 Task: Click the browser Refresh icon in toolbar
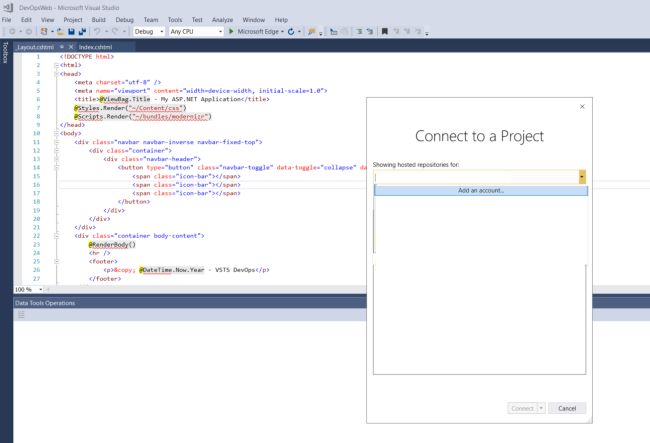click(x=290, y=32)
